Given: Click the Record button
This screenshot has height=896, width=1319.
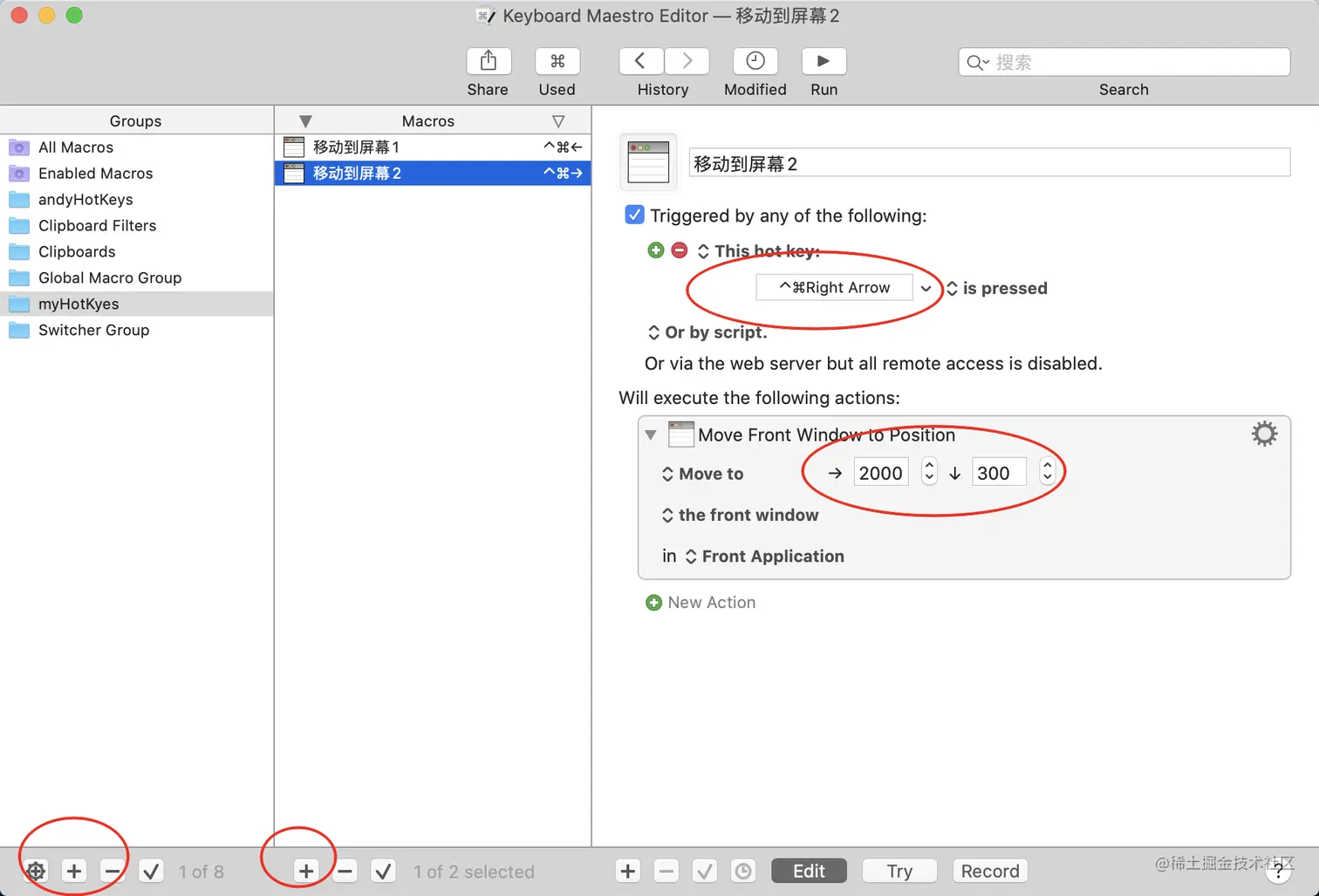Looking at the screenshot, I should coord(990,871).
